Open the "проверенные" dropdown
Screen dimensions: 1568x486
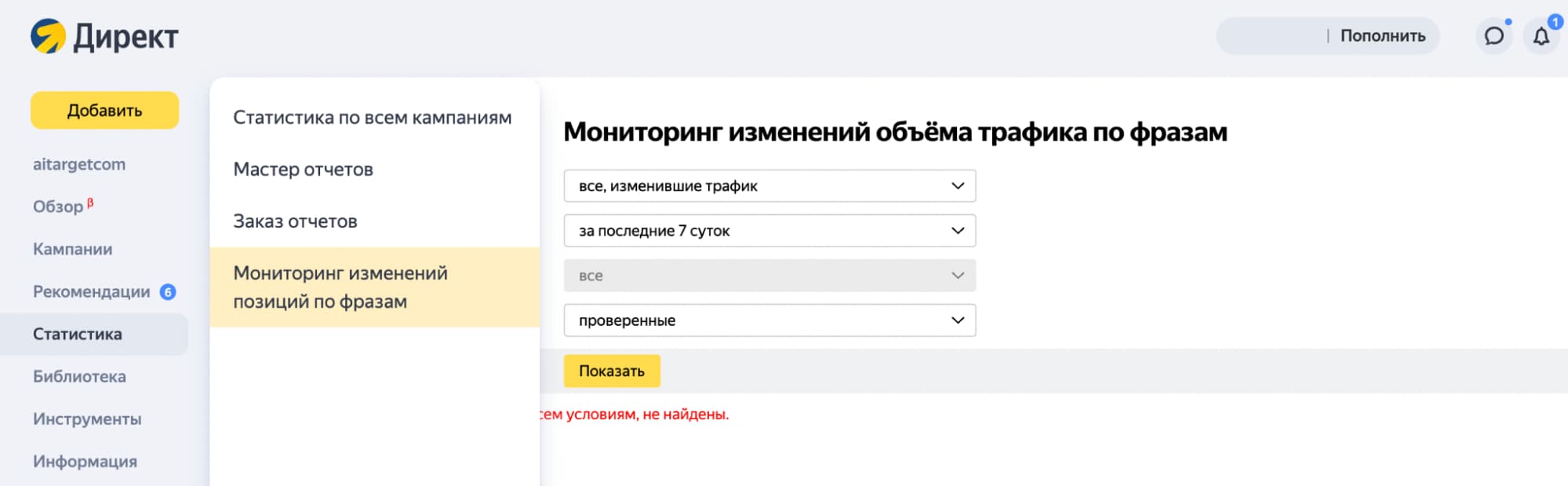[x=769, y=320]
